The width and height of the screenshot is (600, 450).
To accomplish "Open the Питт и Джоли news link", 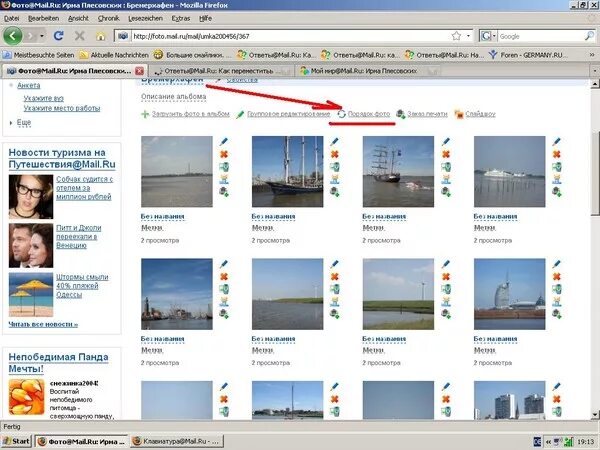I will pyautogui.click(x=78, y=236).
